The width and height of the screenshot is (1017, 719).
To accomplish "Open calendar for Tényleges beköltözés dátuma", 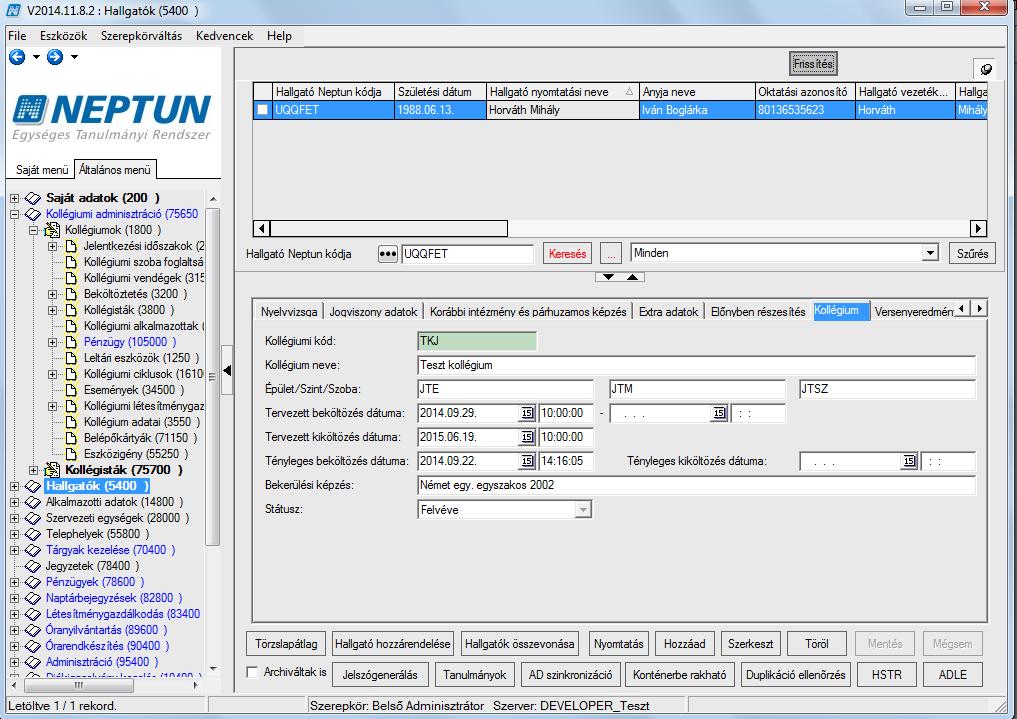I will point(527,461).
